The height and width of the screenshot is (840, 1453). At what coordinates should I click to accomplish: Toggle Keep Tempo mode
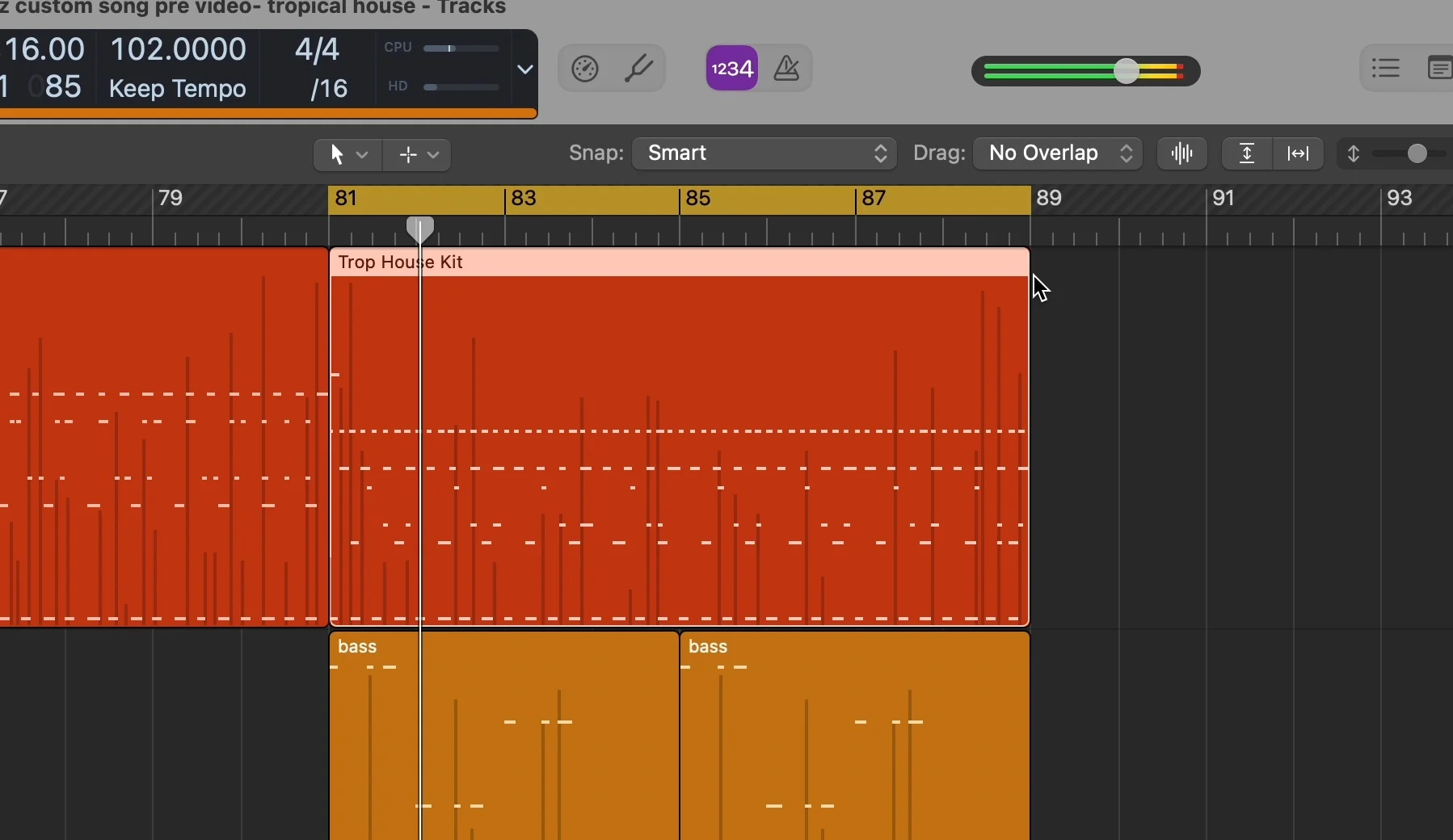pyautogui.click(x=177, y=89)
